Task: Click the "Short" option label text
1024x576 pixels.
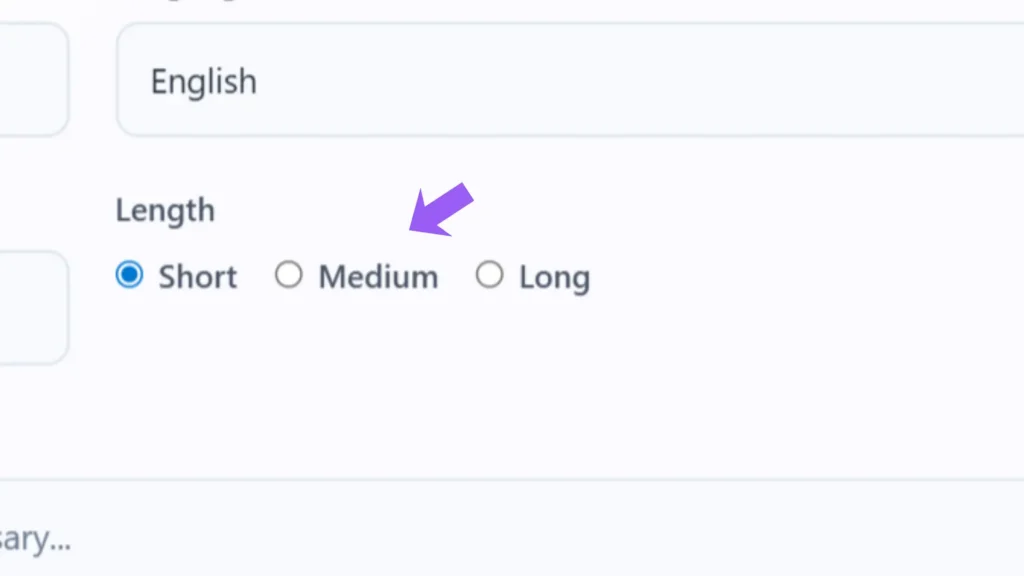Action: [198, 277]
